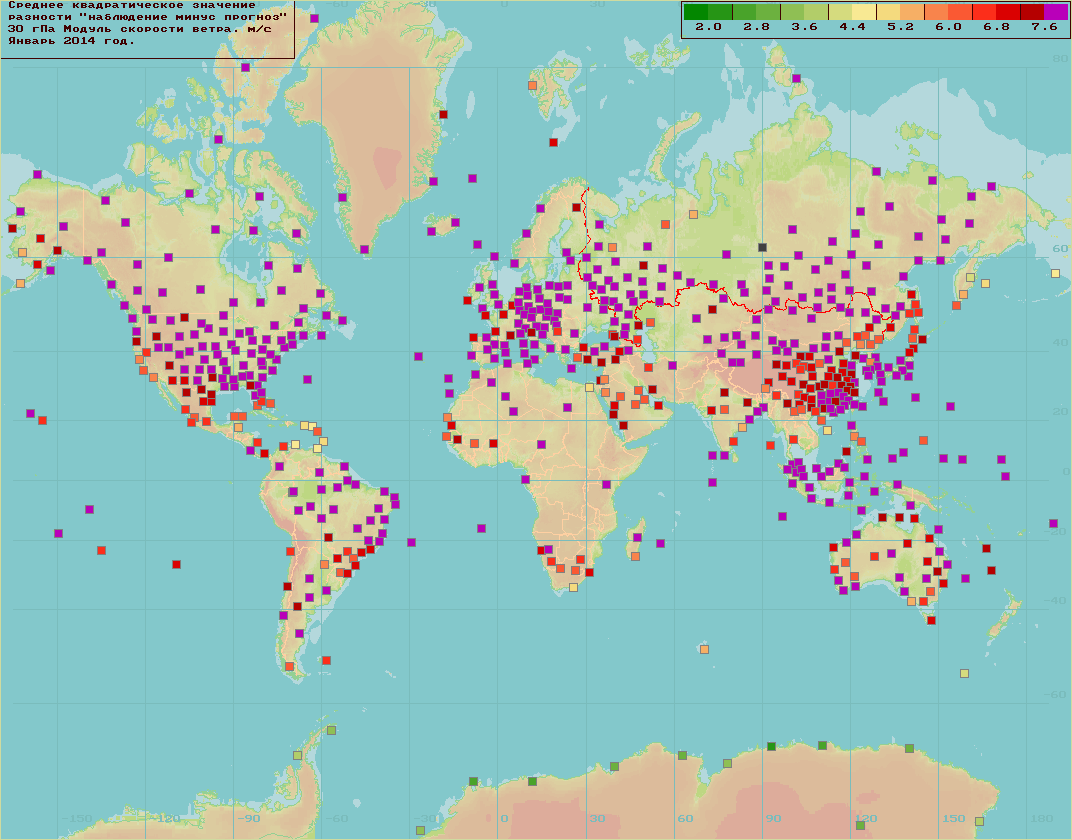
Task: Click the legend value 2.8
Action: (x=756, y=27)
